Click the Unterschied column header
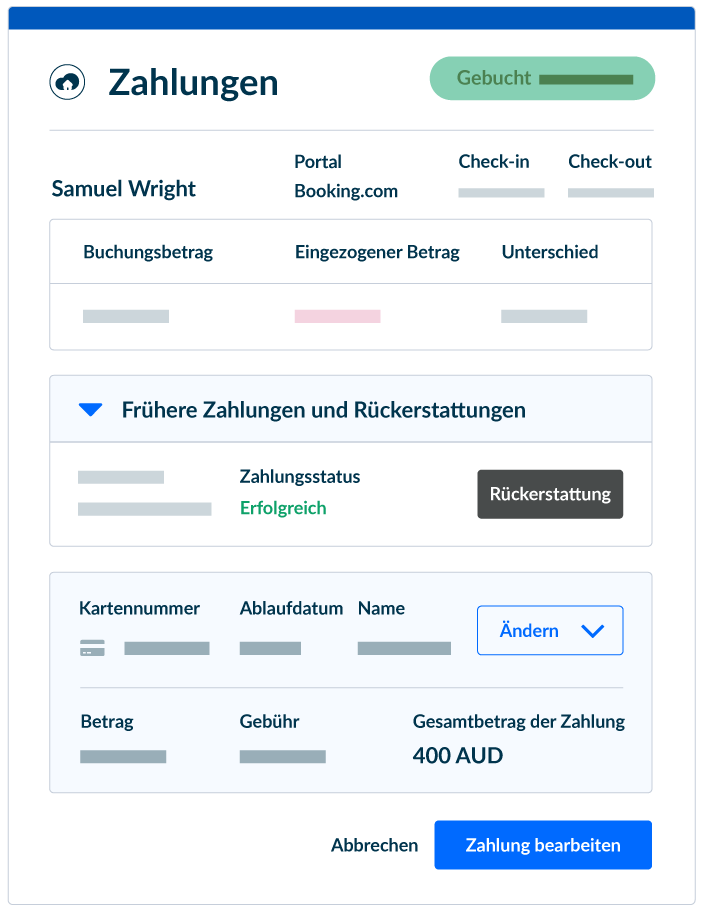 (x=550, y=252)
